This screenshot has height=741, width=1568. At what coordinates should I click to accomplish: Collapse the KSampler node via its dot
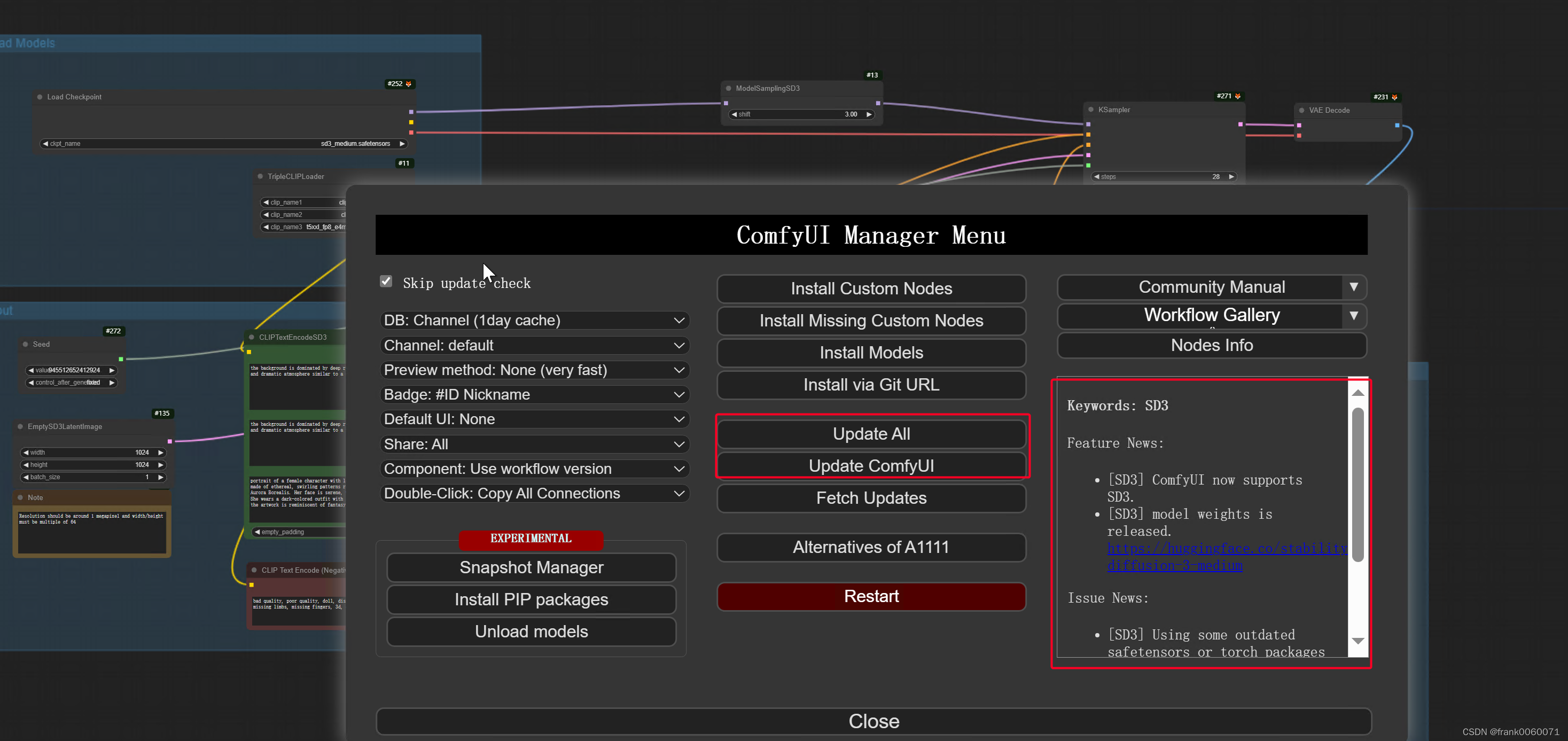tap(1091, 110)
